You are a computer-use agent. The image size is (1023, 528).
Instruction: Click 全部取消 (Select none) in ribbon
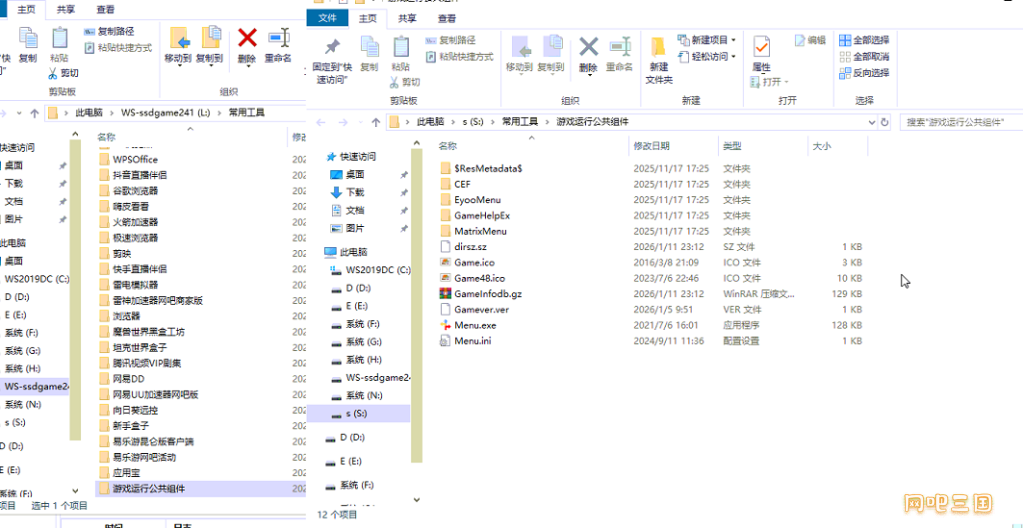[865, 56]
